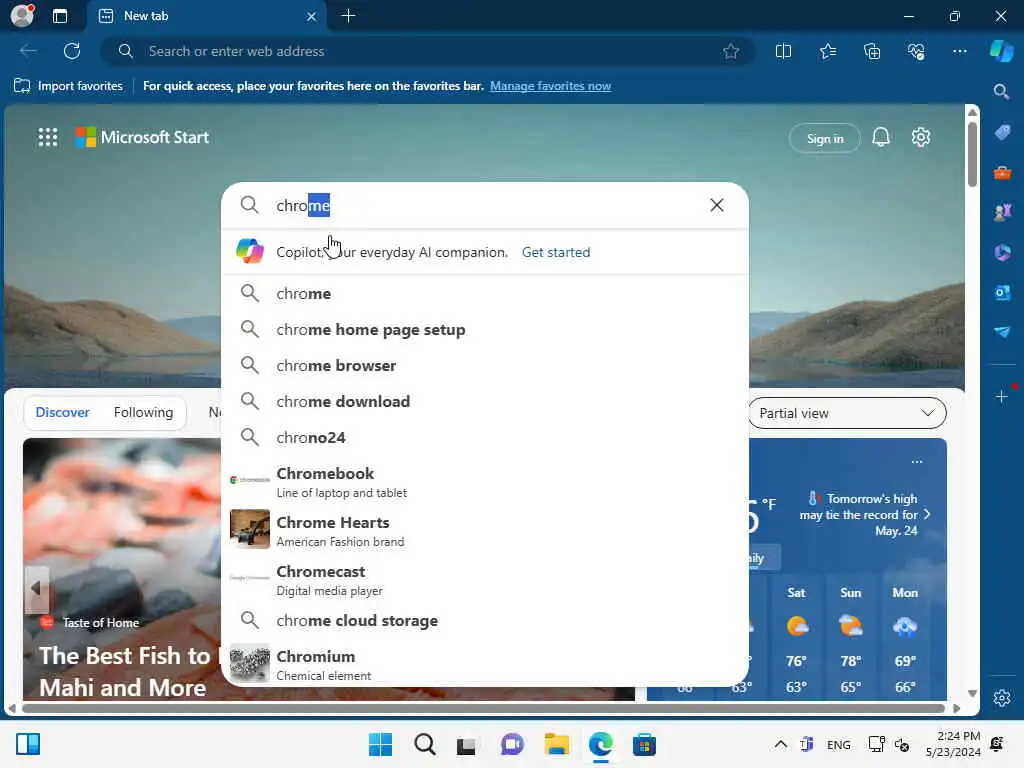Add app to sidebar with plus
The width and height of the screenshot is (1024, 768).
[x=1001, y=396]
